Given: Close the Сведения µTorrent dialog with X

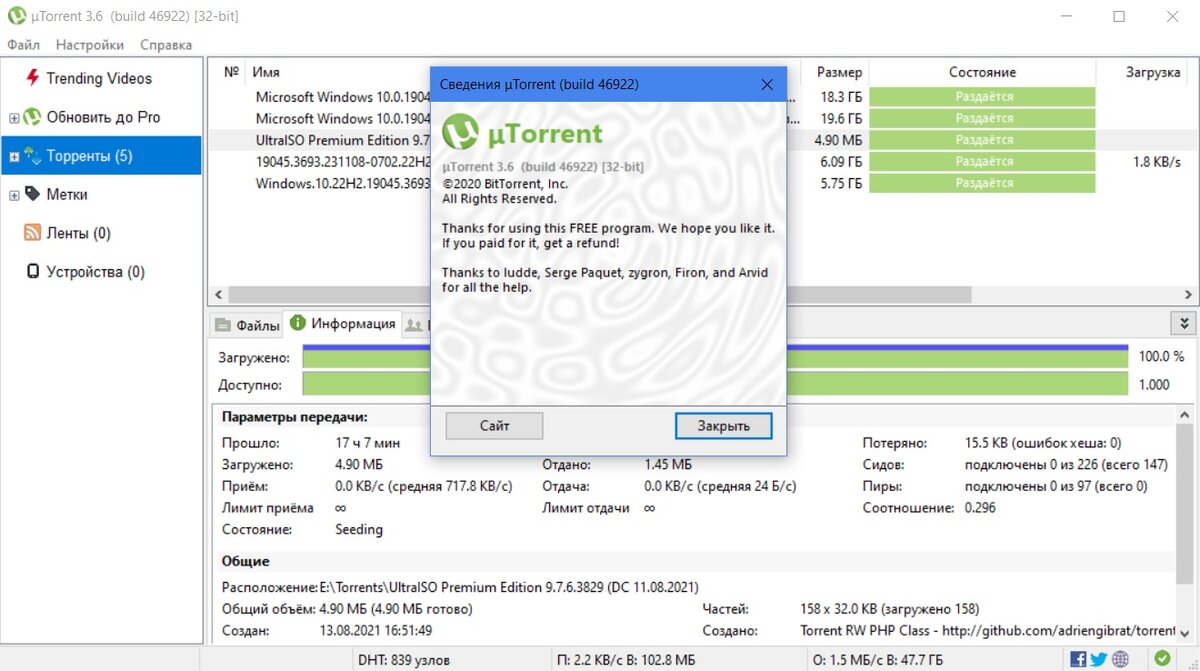Looking at the screenshot, I should click(767, 84).
